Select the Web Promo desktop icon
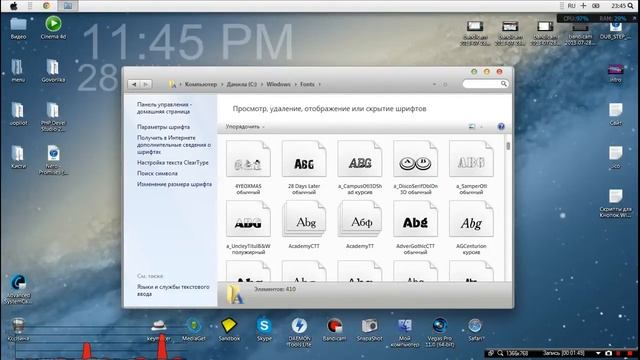Screen dimensions: 640x360 [53, 160]
